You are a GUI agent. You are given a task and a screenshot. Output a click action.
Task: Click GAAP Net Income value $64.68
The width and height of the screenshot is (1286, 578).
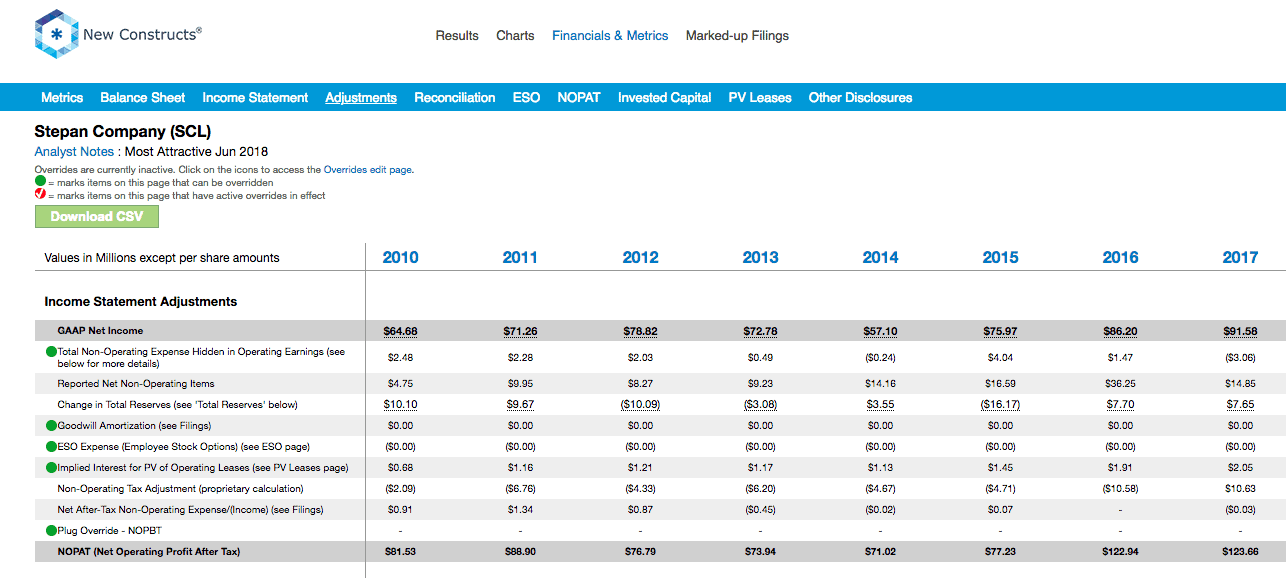(x=400, y=331)
